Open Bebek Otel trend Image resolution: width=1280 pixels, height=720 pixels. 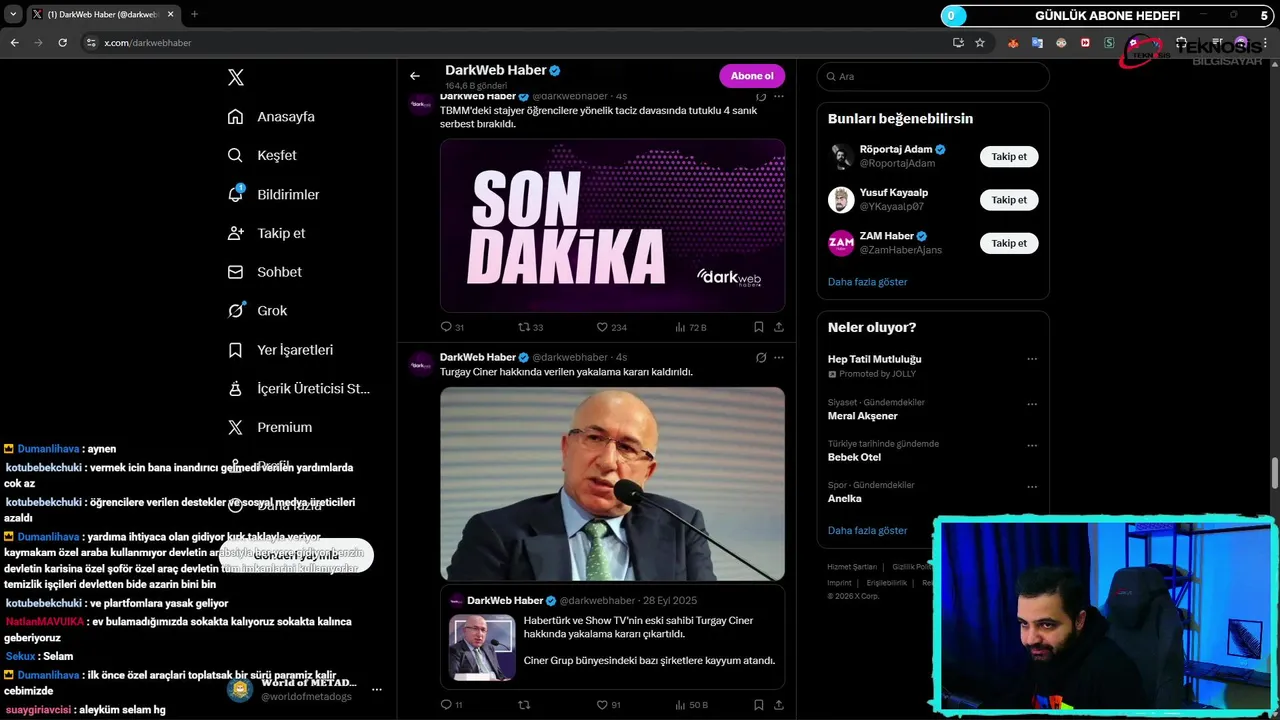(854, 457)
